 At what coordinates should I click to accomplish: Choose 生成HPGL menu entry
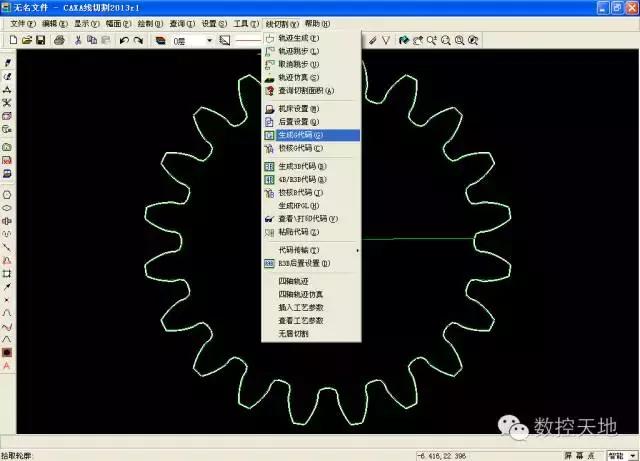click(x=311, y=205)
